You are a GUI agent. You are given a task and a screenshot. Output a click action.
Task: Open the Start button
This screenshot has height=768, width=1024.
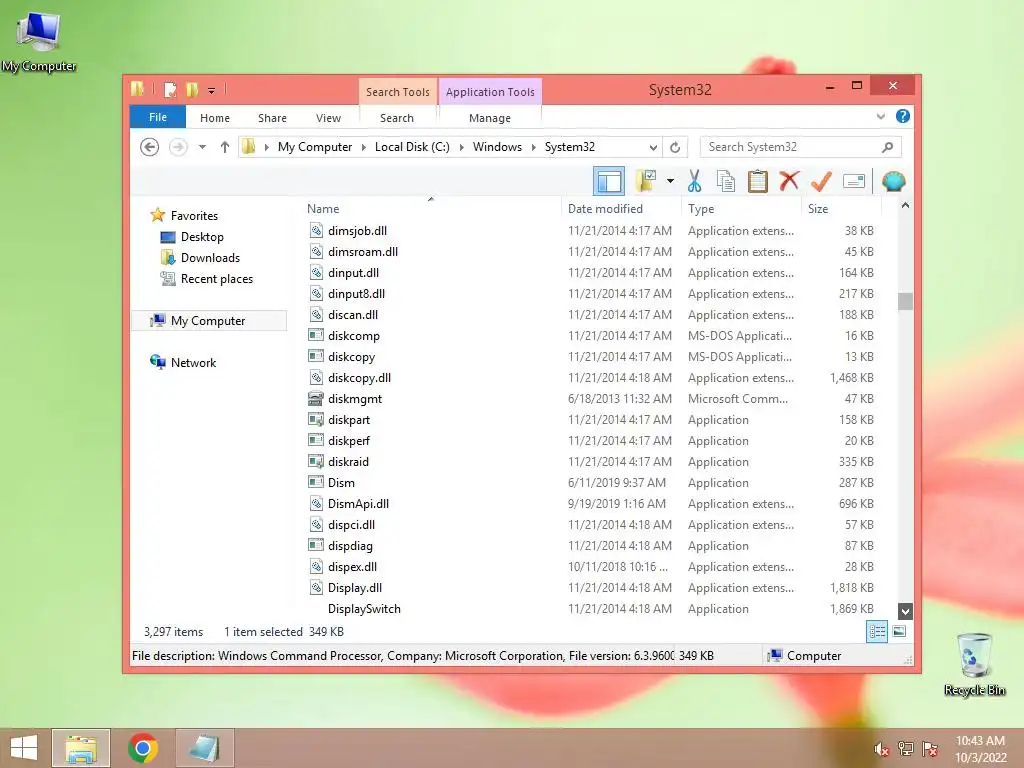tap(24, 748)
